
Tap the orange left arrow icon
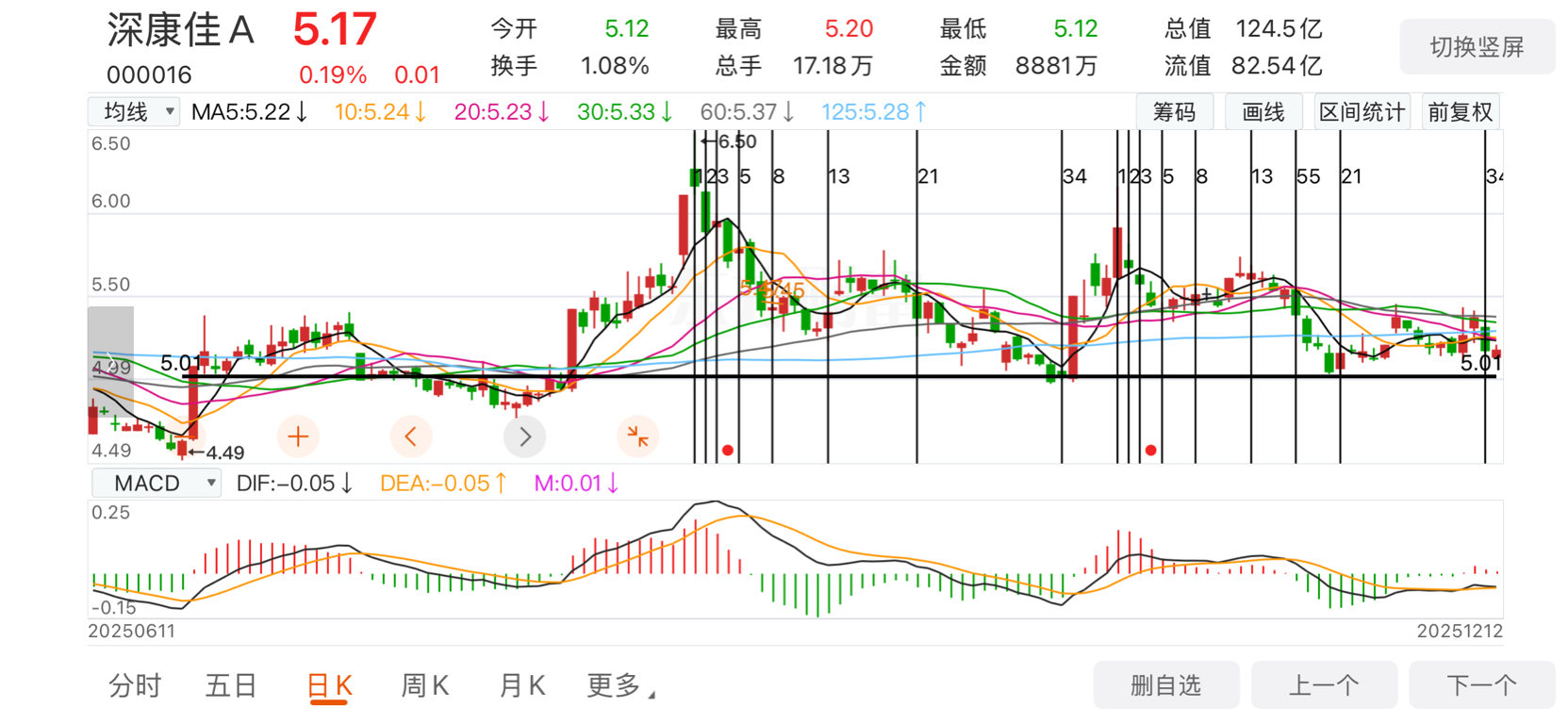point(411,436)
